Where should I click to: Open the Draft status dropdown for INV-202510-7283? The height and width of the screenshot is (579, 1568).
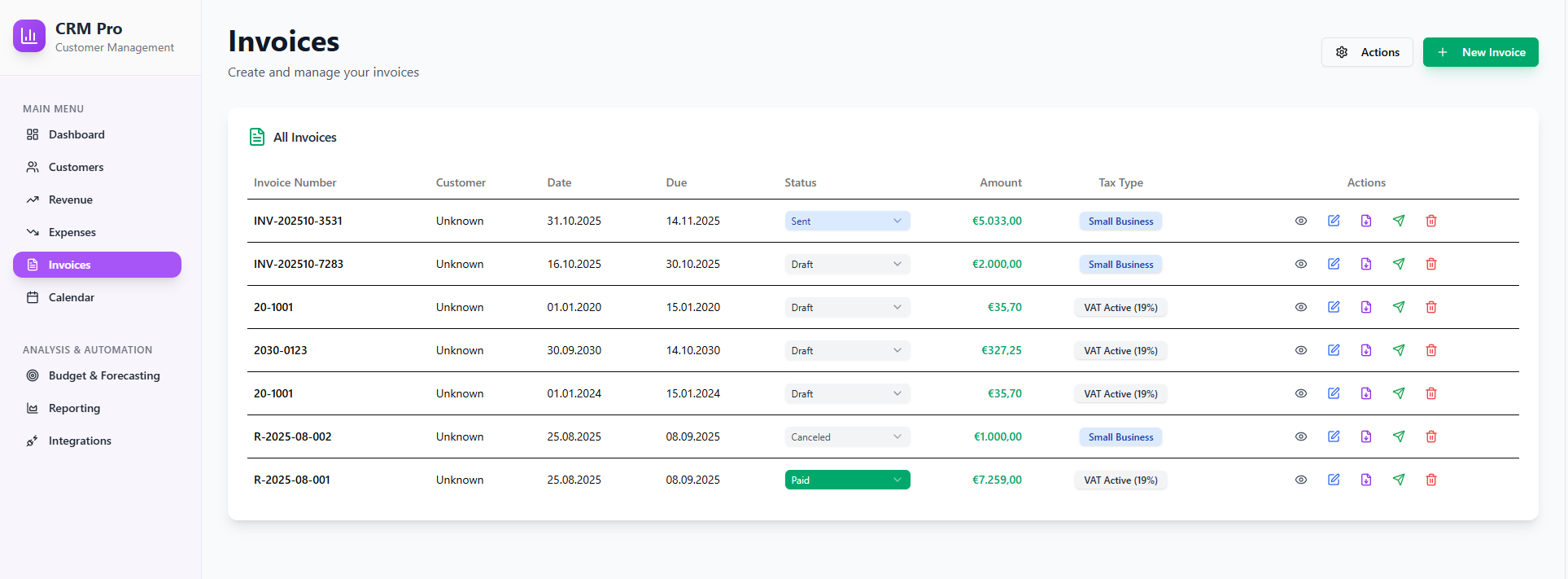pyautogui.click(x=847, y=264)
